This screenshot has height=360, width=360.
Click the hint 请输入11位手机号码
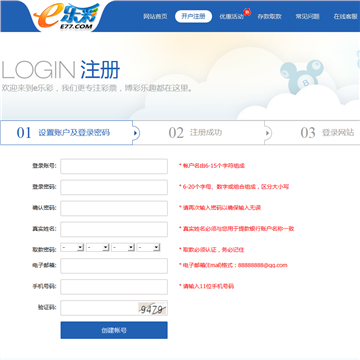tap(207, 286)
